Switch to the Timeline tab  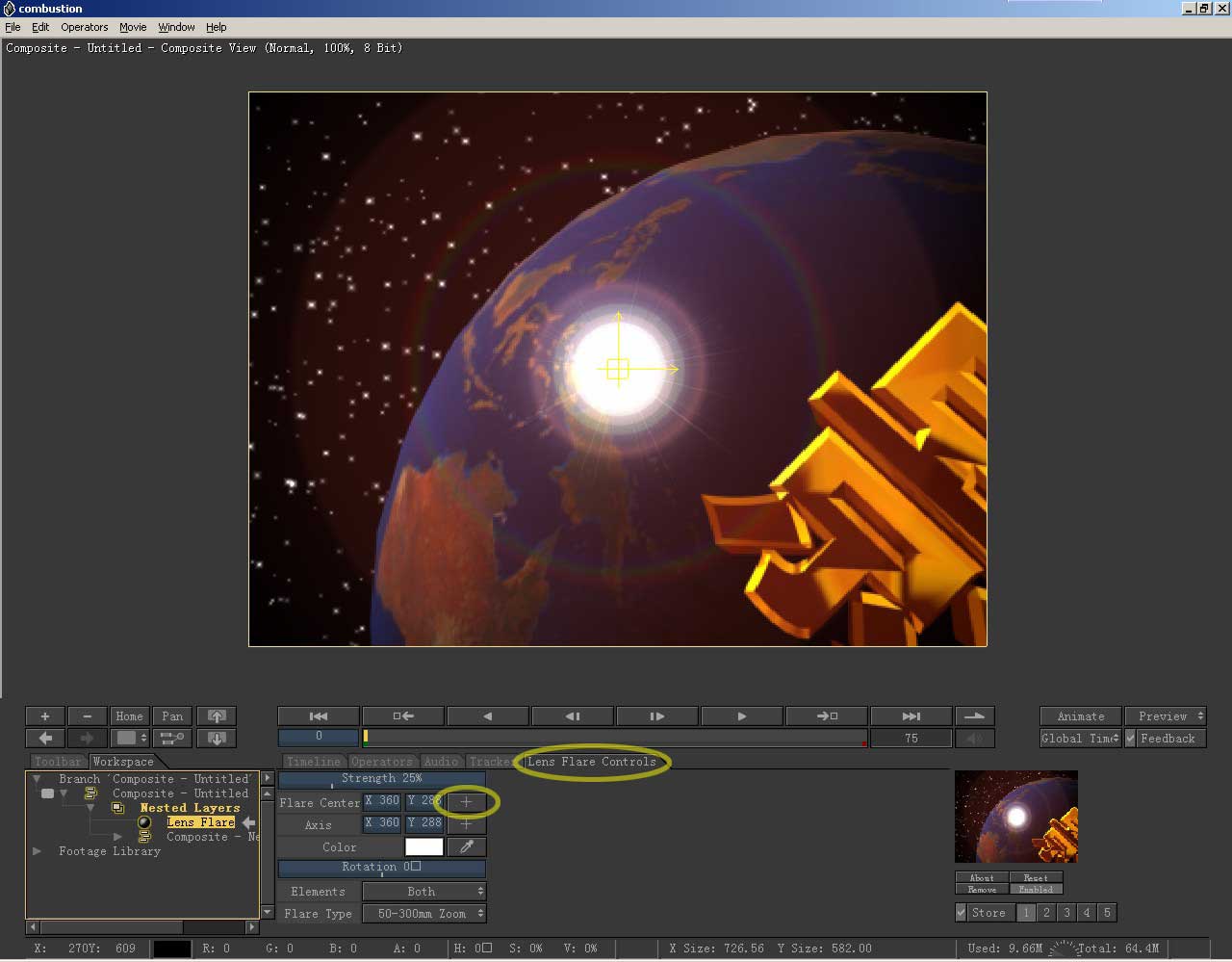tap(313, 762)
